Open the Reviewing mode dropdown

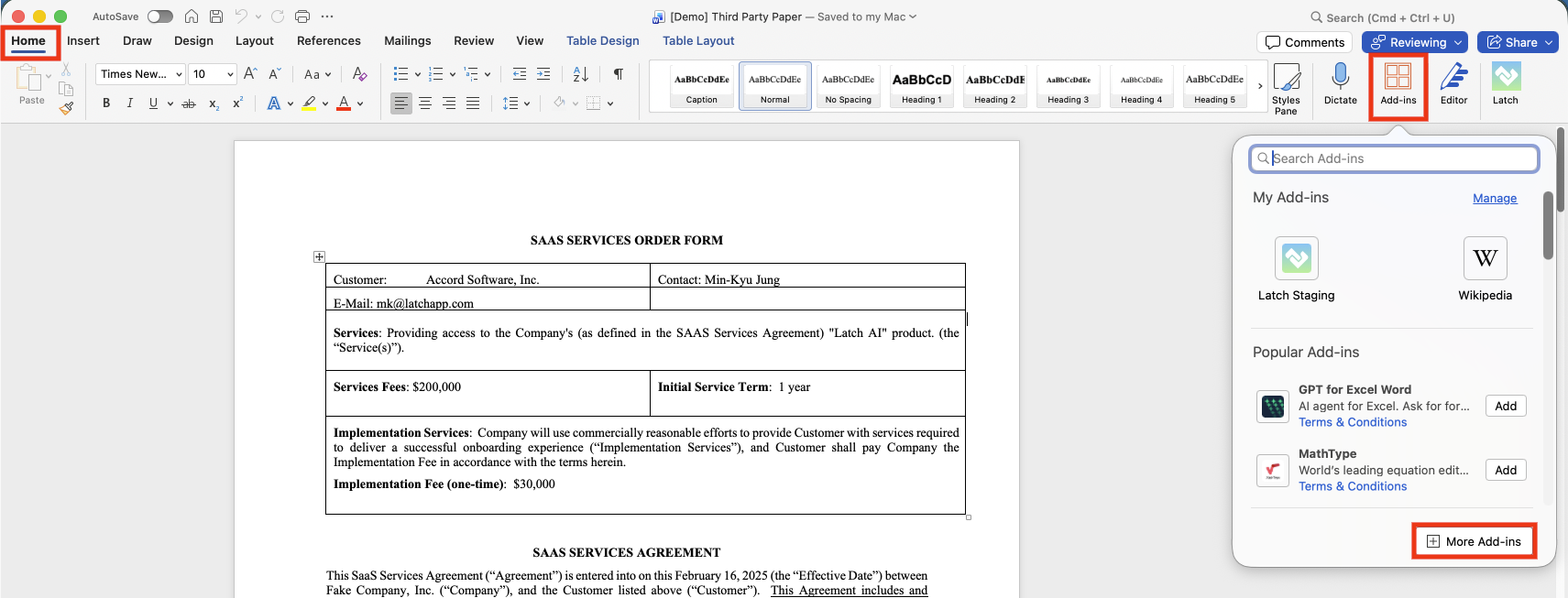click(1415, 42)
